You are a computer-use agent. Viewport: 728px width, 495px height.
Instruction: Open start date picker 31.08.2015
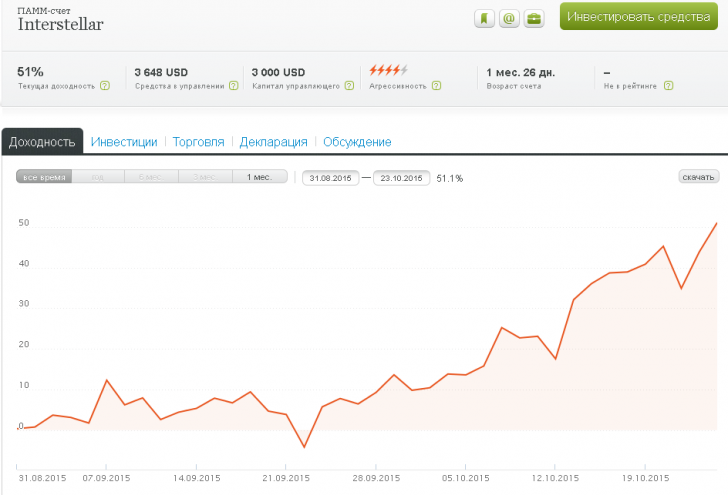[329, 178]
